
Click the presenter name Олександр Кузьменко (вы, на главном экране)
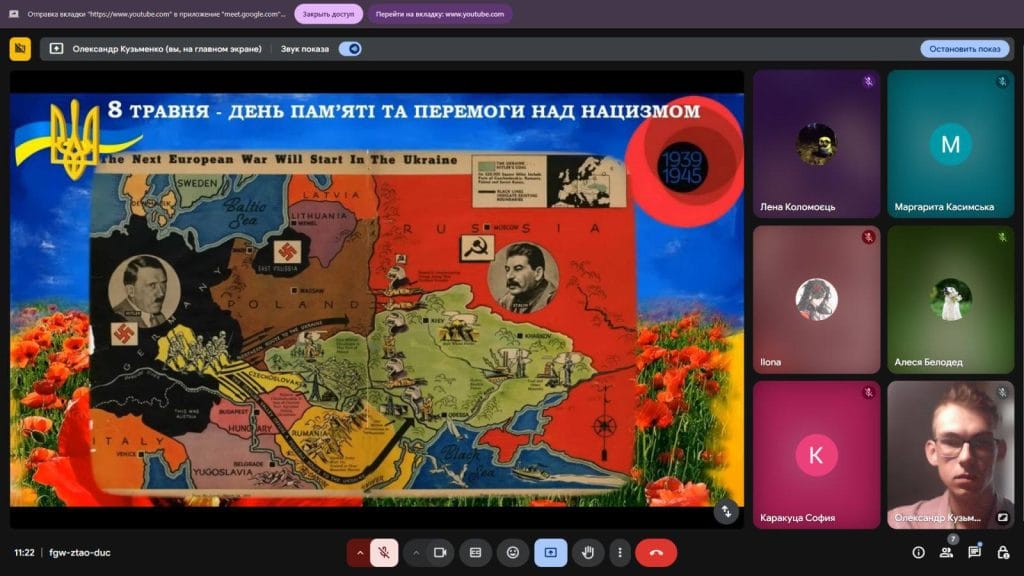tap(167, 49)
